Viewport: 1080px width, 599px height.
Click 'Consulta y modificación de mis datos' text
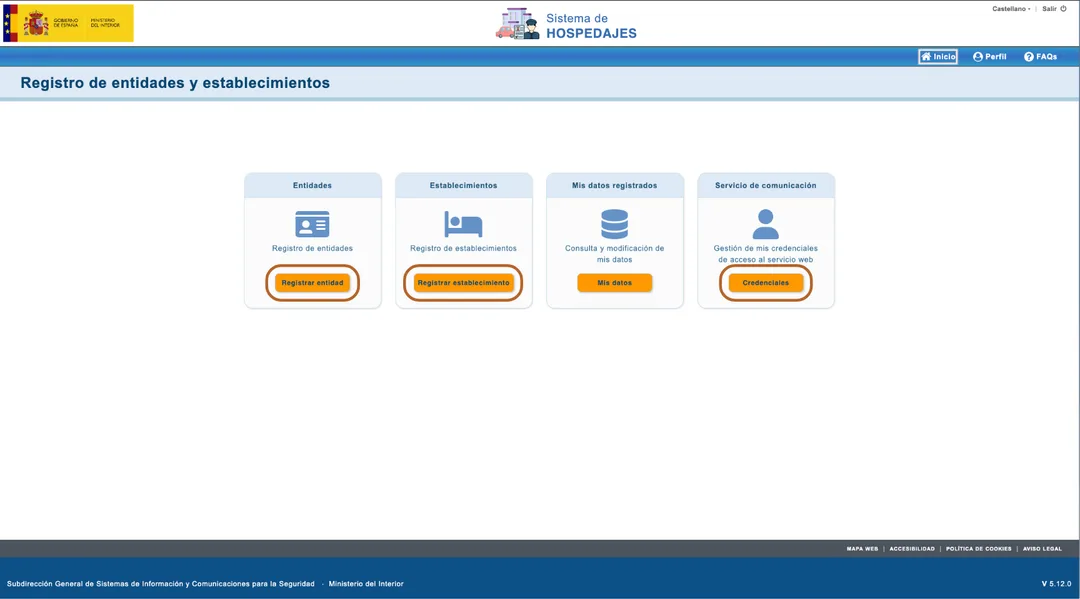(x=614, y=254)
